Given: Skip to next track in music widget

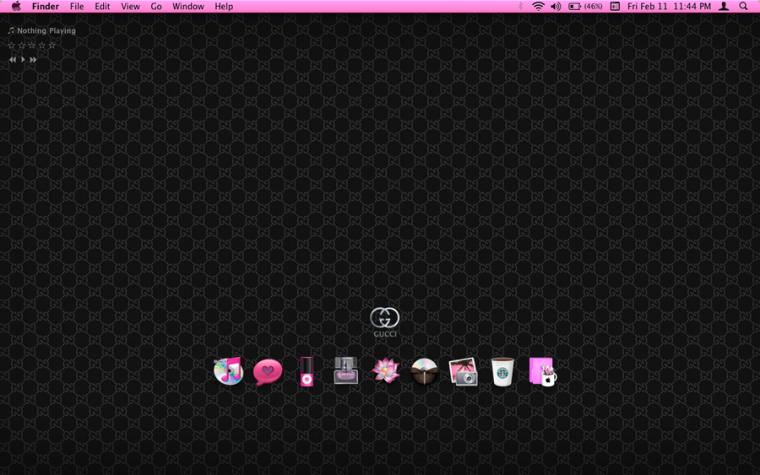Looking at the screenshot, I should click(33, 60).
